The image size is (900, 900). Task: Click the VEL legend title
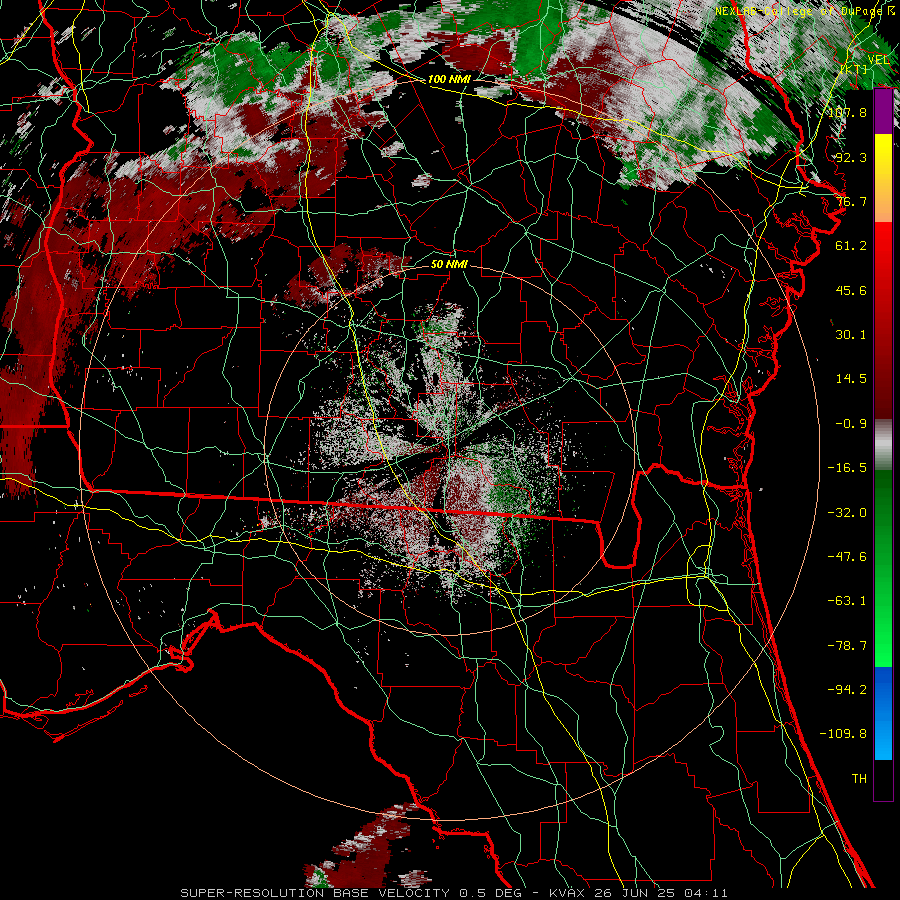pos(878,60)
